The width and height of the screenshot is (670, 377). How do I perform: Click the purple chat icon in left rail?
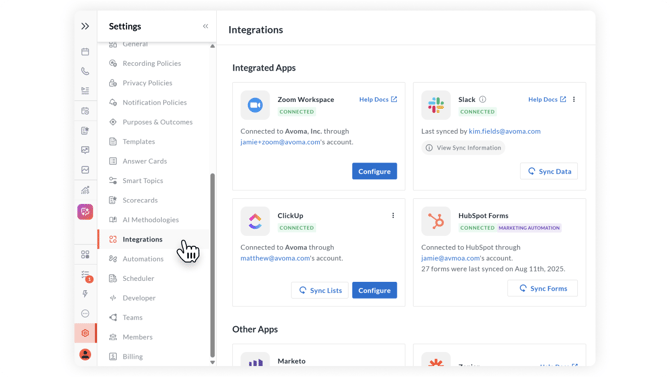(85, 212)
